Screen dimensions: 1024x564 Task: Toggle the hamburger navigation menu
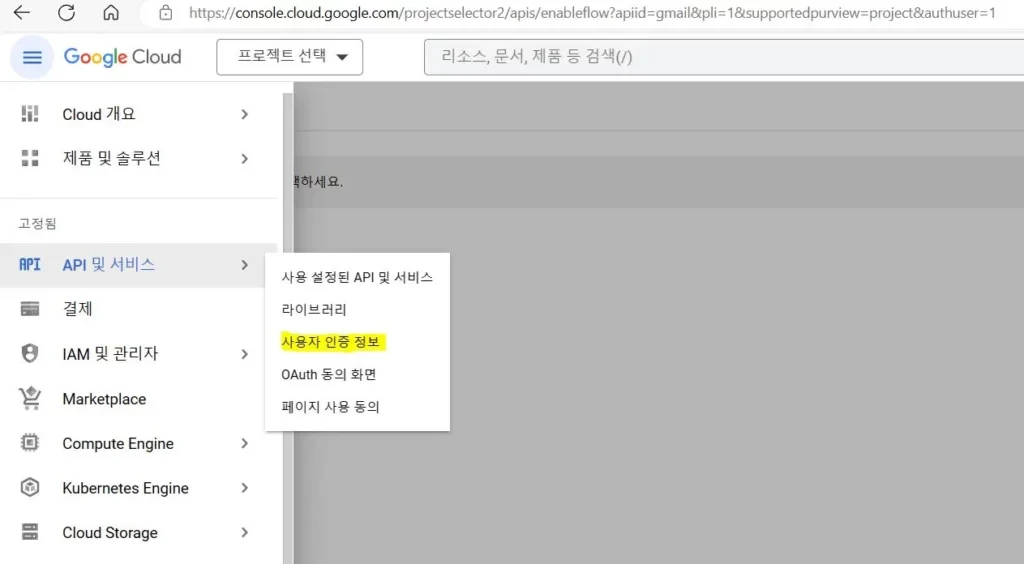coord(32,57)
